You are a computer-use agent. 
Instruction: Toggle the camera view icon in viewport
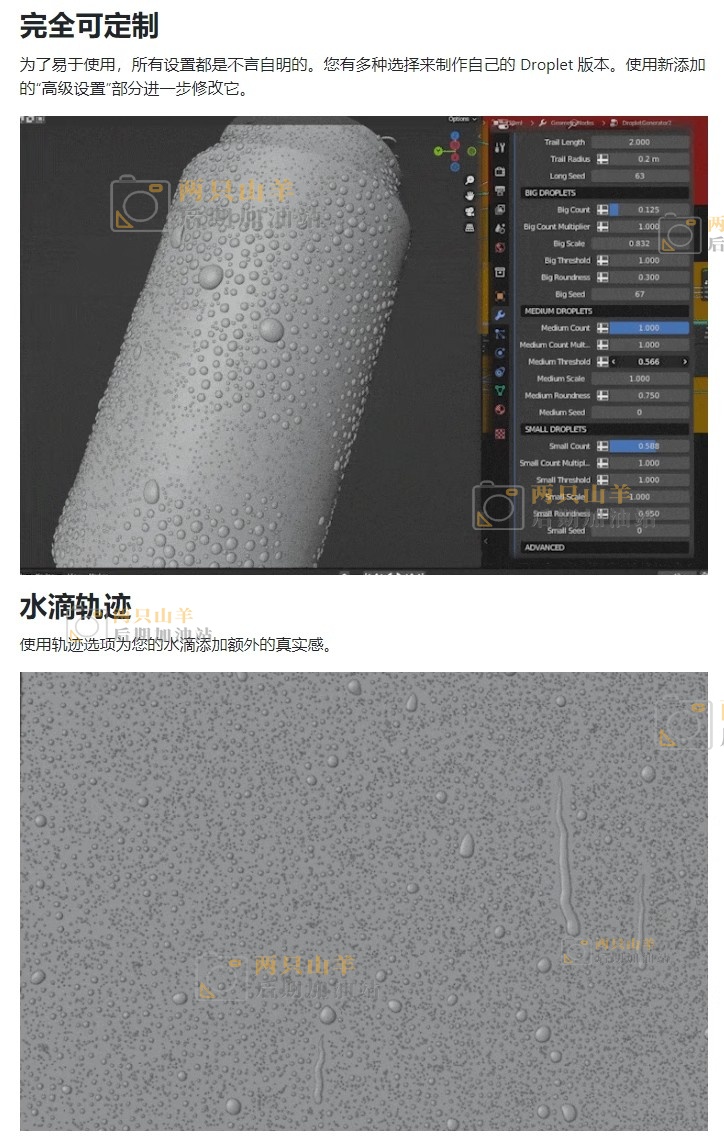point(469,212)
